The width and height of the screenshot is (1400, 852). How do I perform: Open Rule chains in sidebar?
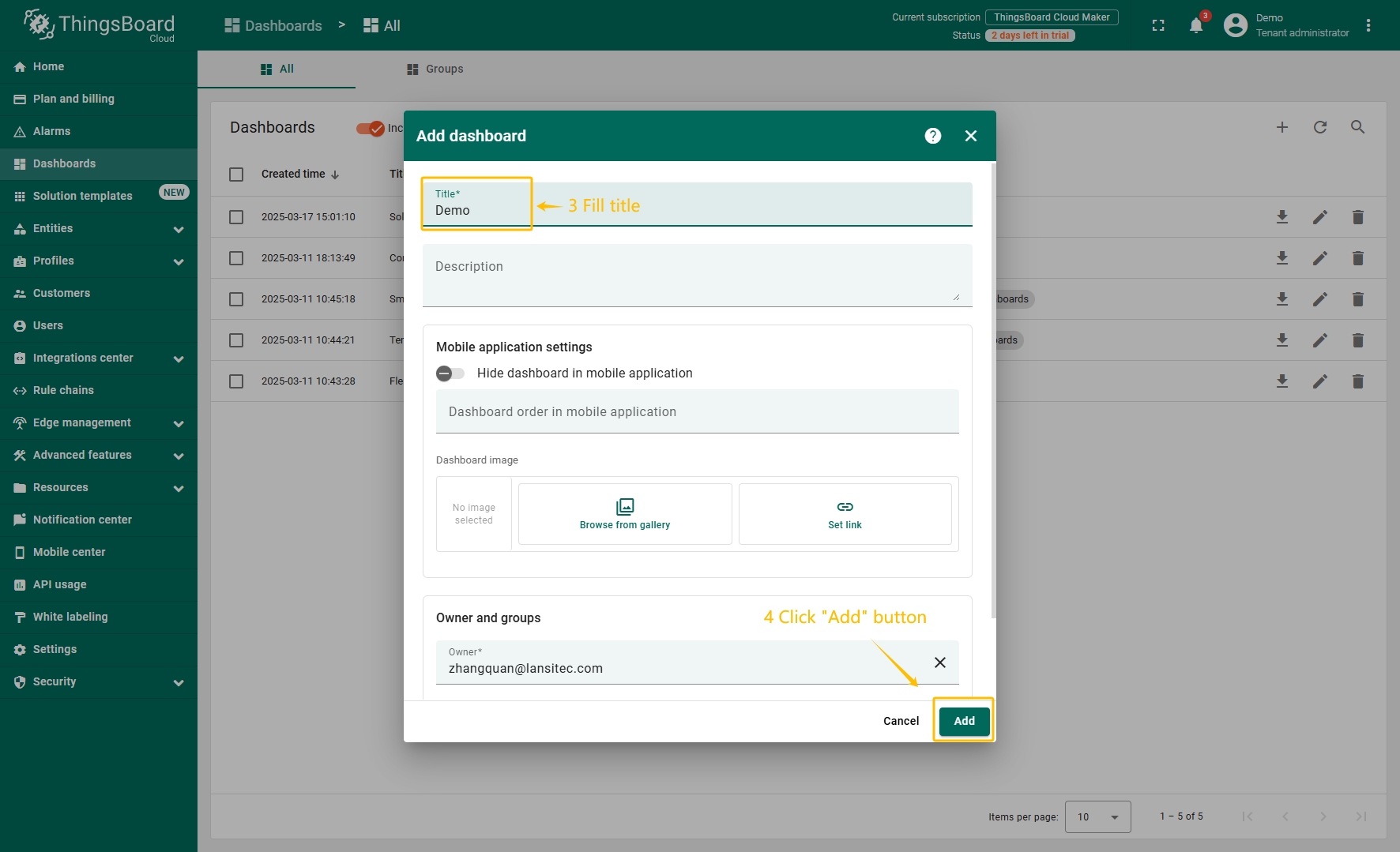point(63,390)
